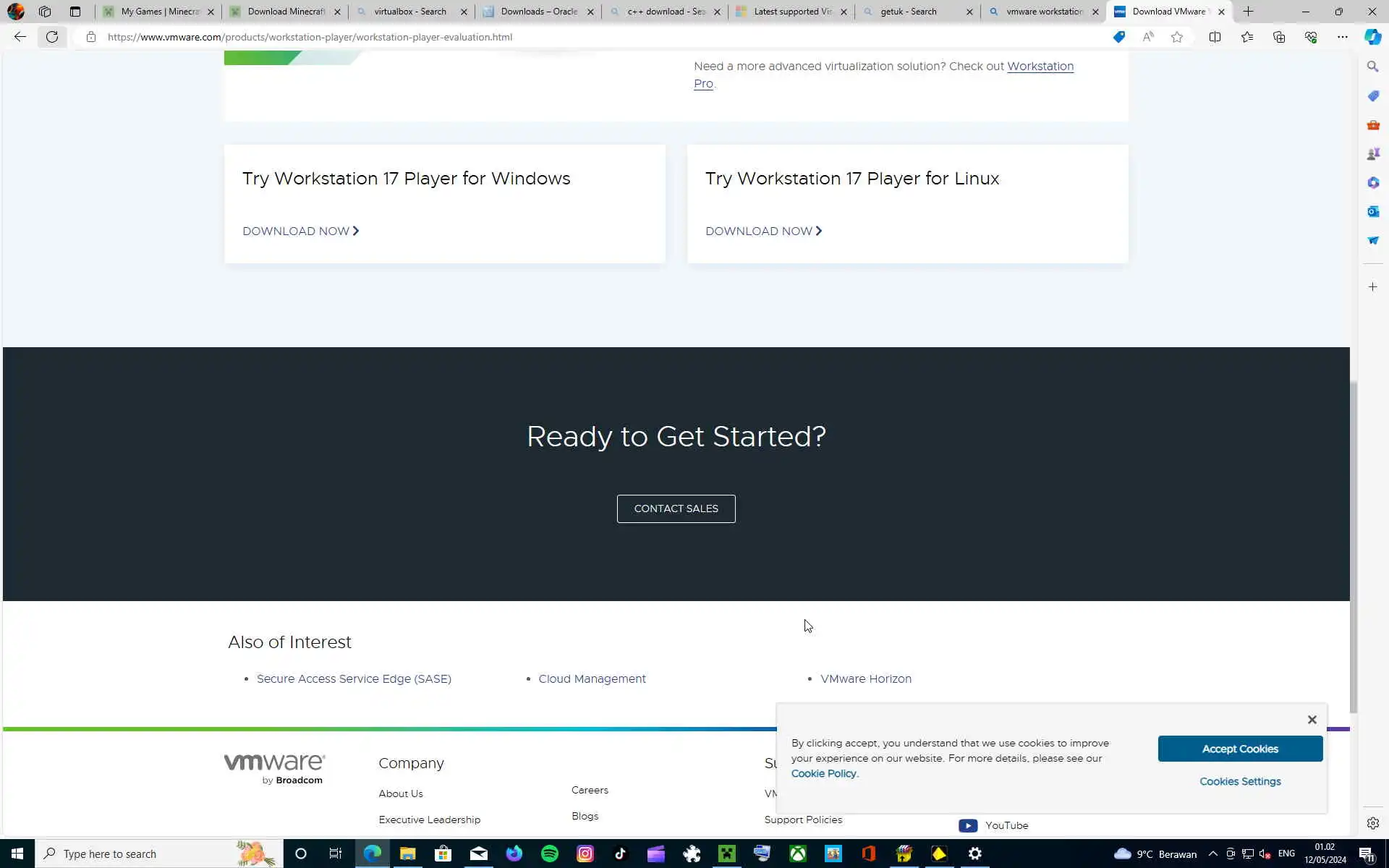Screen dimensions: 1389x868
Task: Click Accept Cookies button
Action: (1240, 749)
